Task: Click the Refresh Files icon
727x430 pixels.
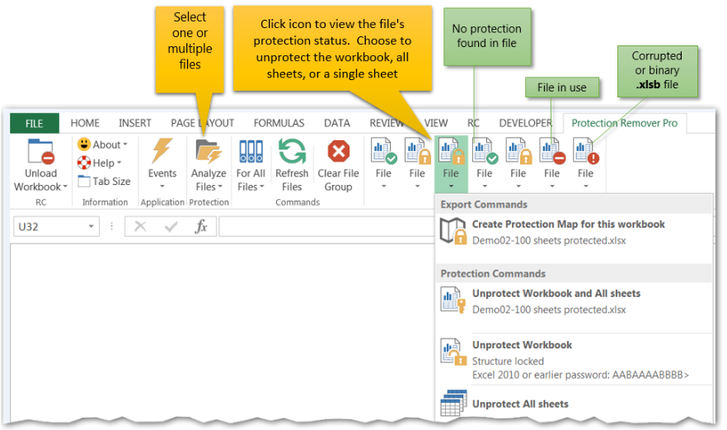Action: [292, 151]
